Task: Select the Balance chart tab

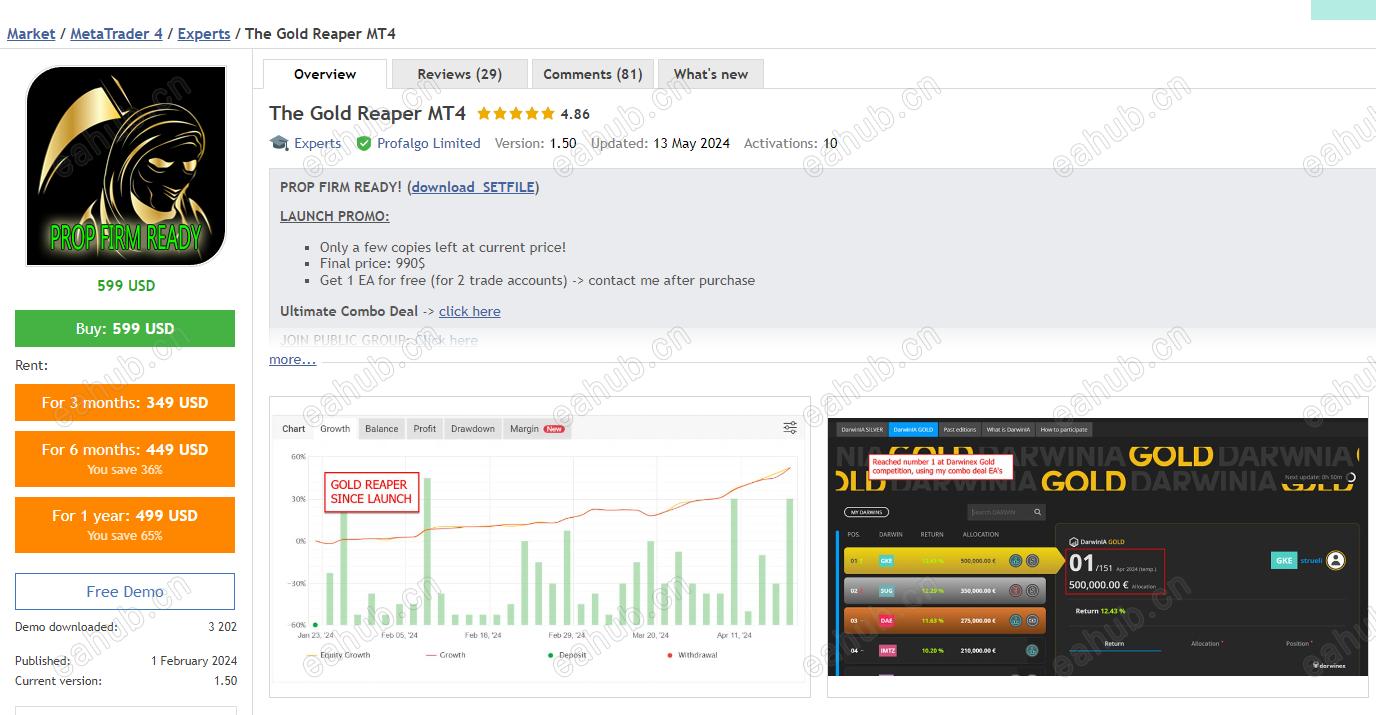Action: point(381,429)
